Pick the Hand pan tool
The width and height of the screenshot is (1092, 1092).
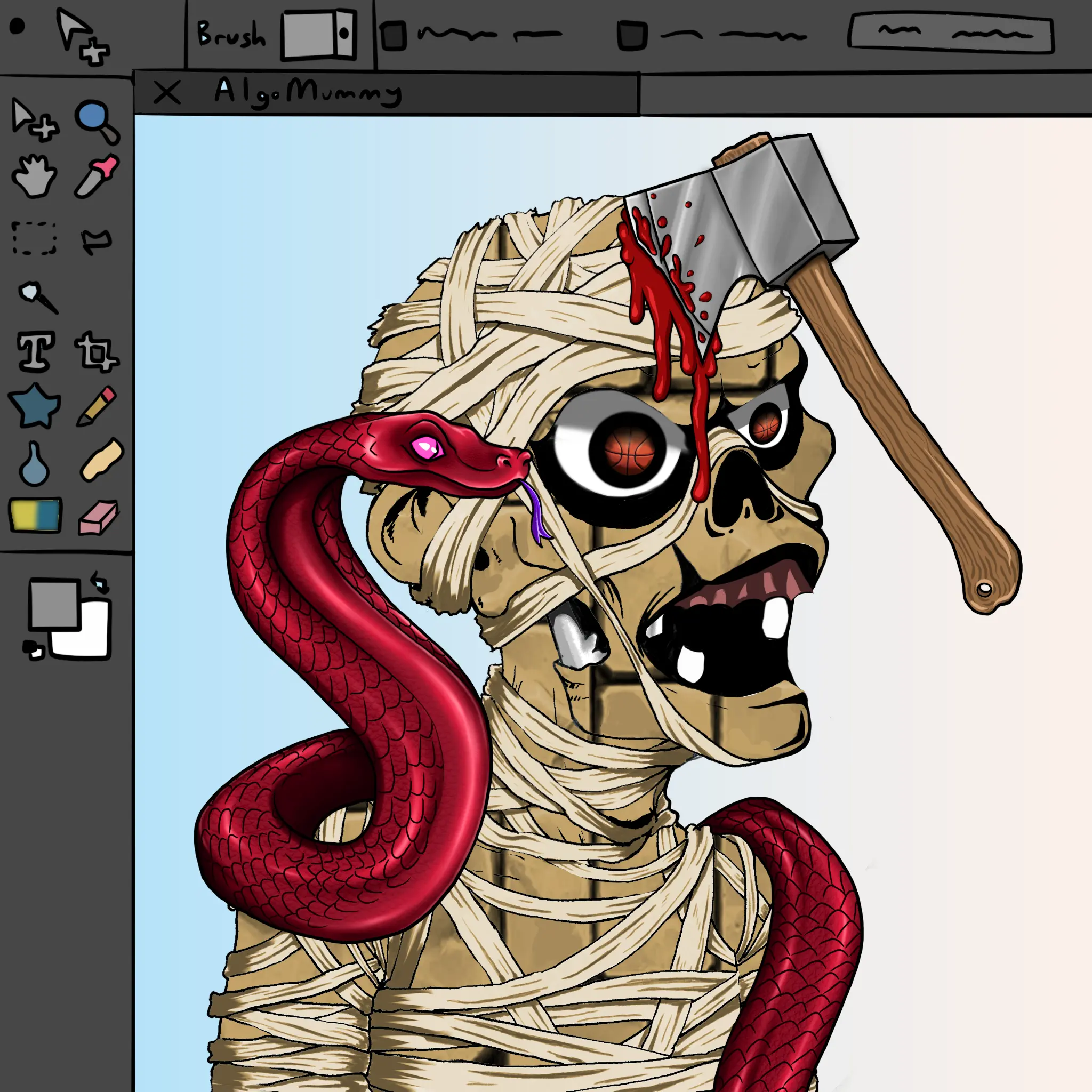coord(34,176)
